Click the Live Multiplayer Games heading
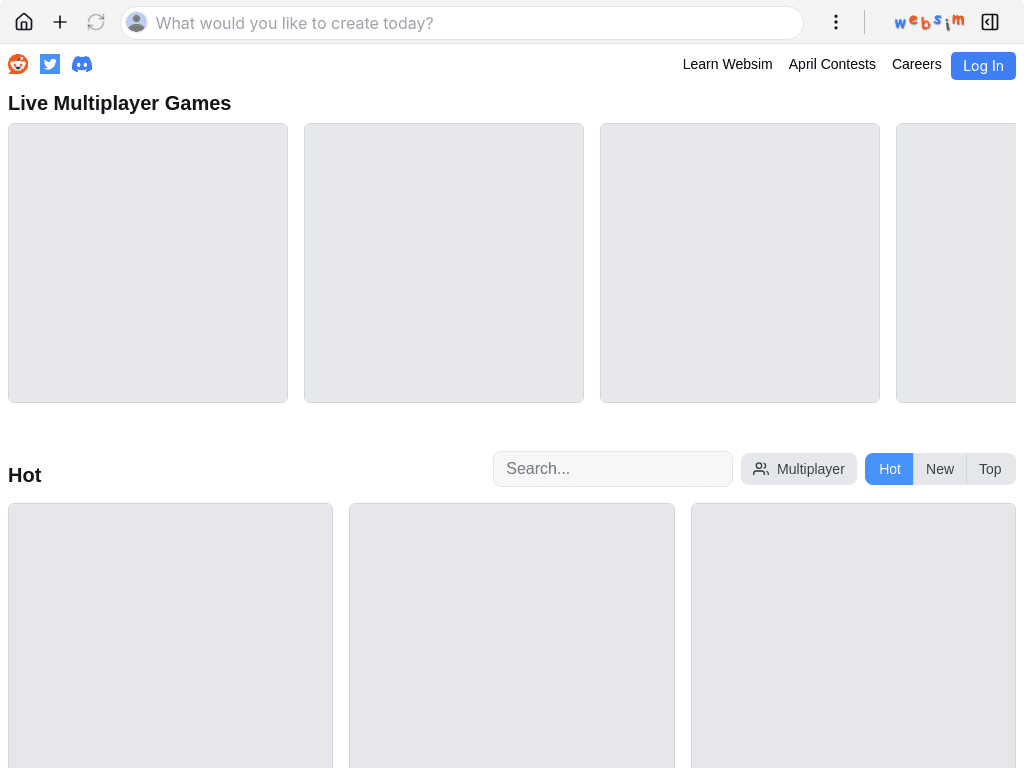 click(120, 103)
